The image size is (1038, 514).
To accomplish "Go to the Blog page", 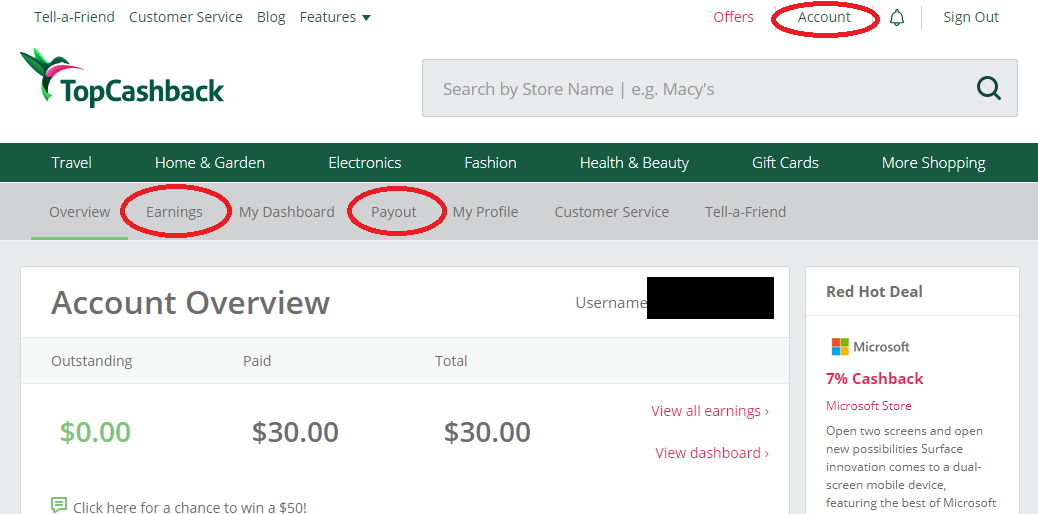I will coord(271,17).
